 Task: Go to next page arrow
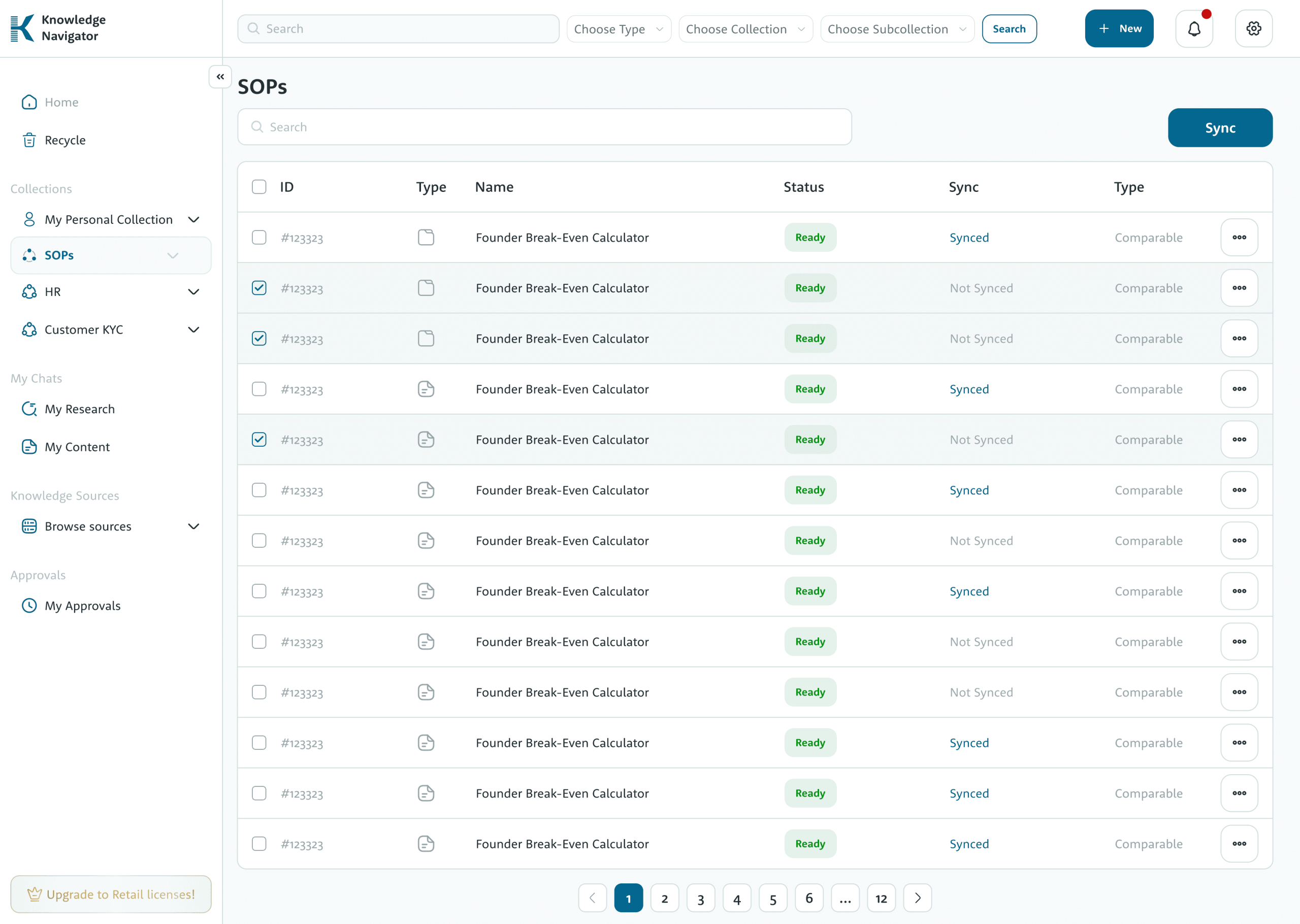click(x=917, y=898)
